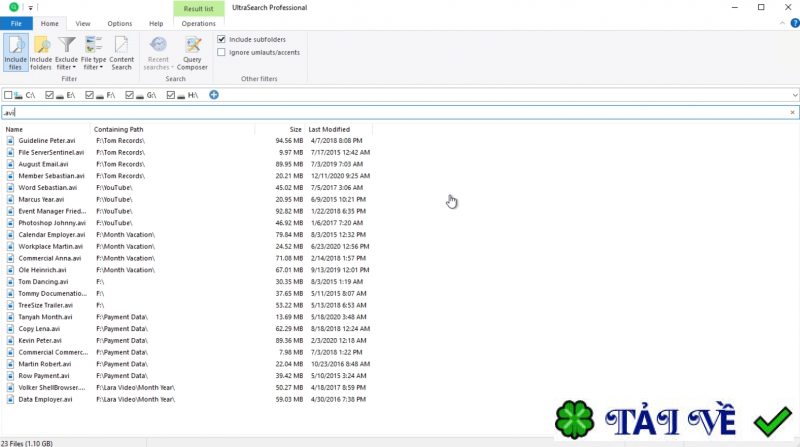Collapse the ribbon with the chevron
800x447 pixels.
[782, 23]
